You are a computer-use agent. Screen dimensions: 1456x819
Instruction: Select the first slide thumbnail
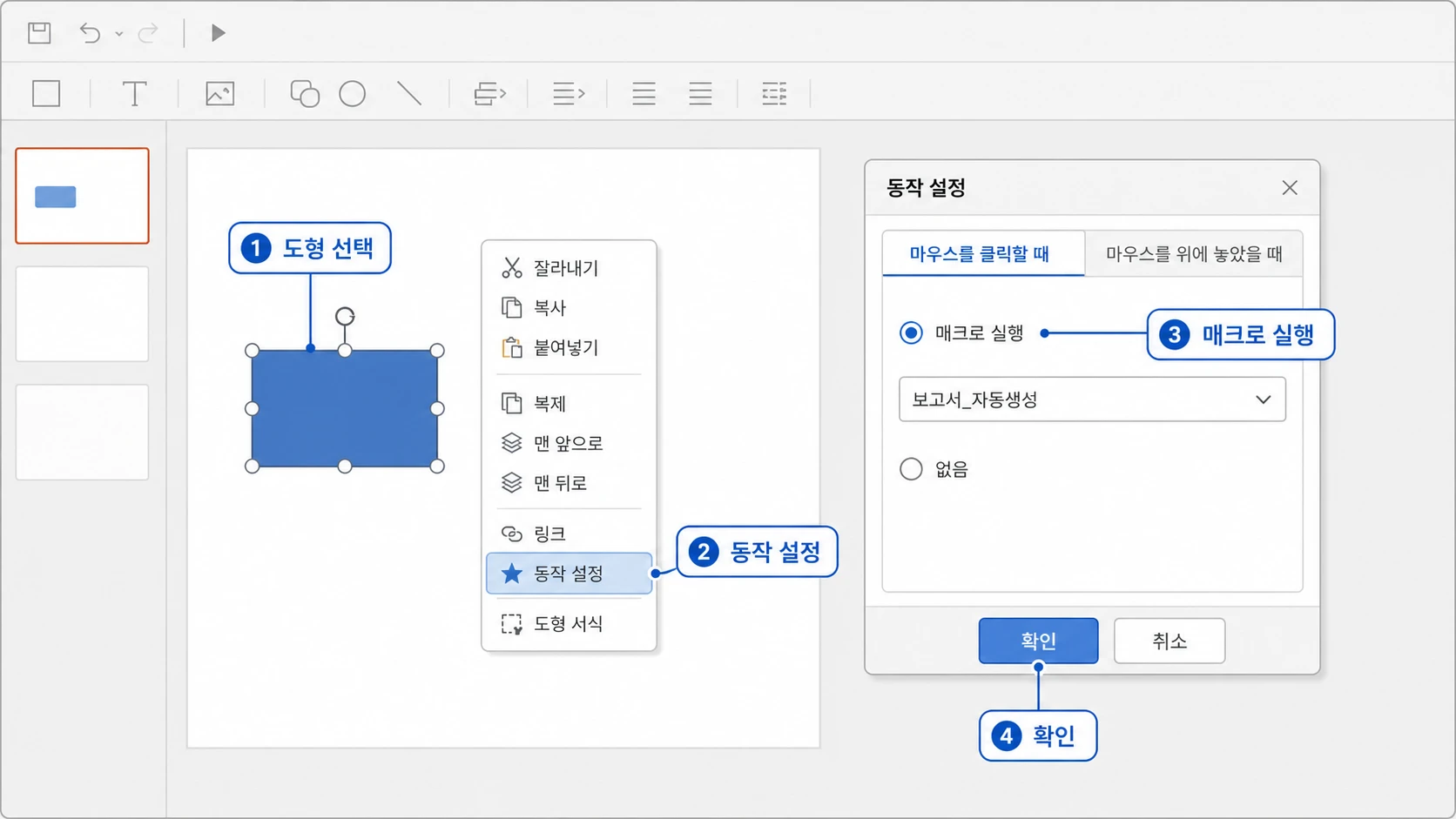(x=82, y=196)
